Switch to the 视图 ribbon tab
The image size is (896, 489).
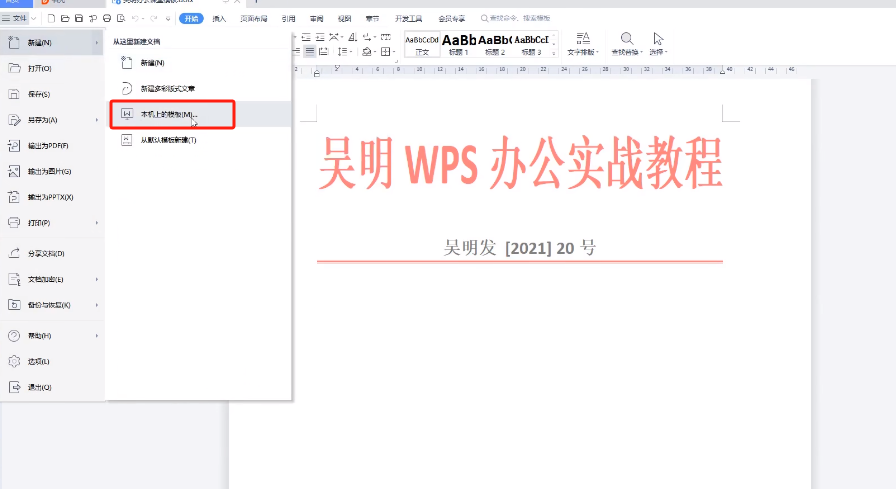point(345,18)
